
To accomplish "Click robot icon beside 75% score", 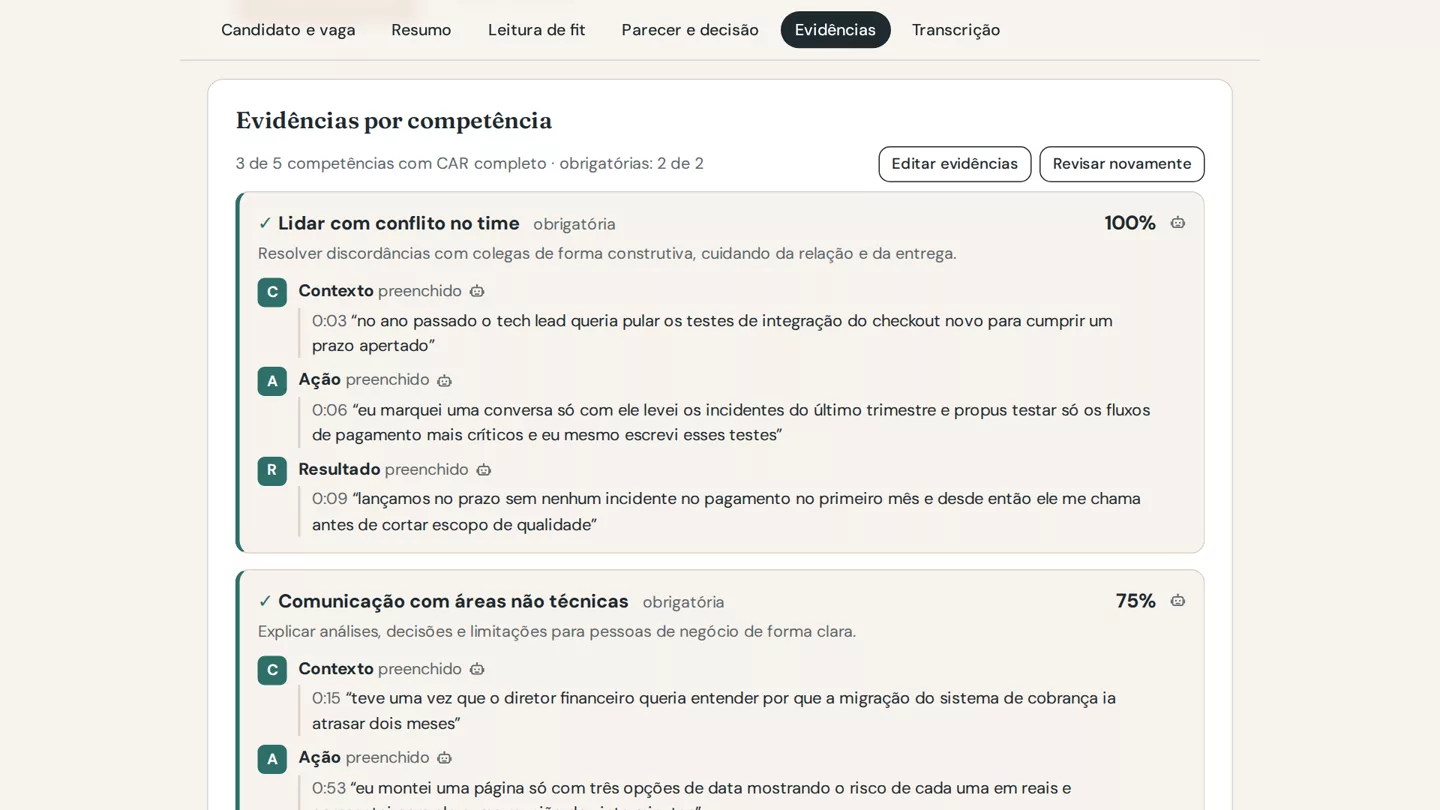I will [1178, 601].
